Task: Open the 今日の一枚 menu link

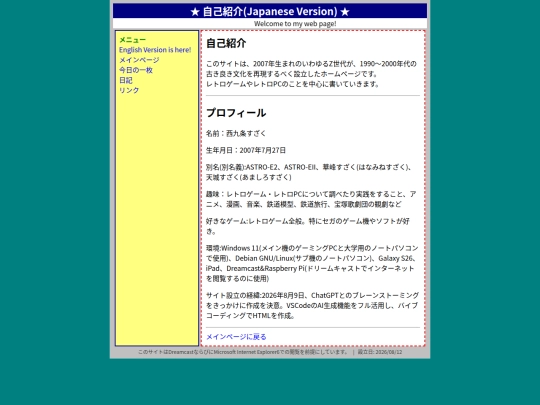Action: (136, 70)
